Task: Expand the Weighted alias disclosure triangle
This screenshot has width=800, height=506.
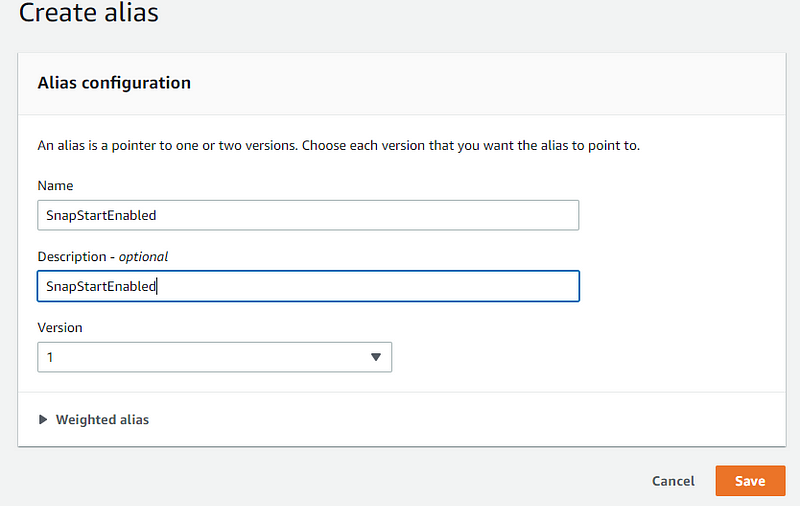Action: click(43, 419)
